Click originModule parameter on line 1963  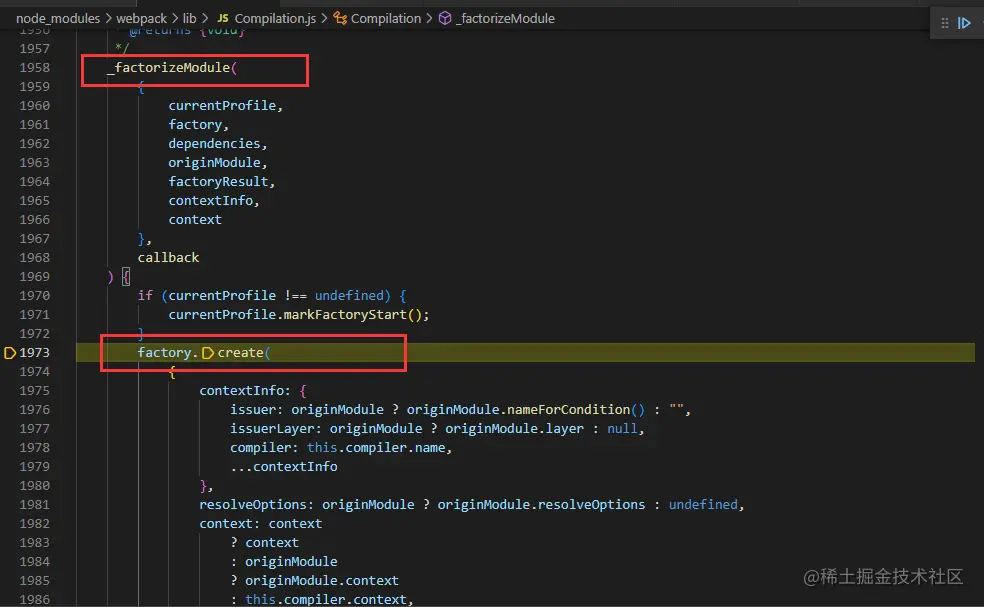(214, 163)
